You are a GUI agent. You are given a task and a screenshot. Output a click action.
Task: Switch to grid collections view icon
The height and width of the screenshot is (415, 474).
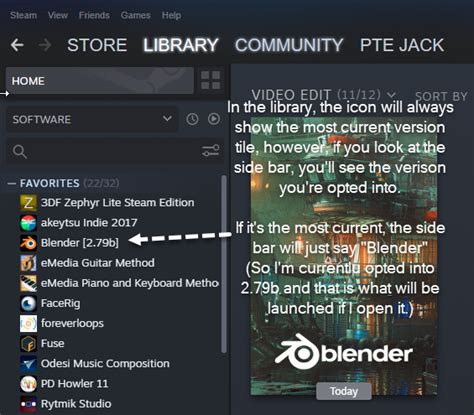(x=211, y=80)
